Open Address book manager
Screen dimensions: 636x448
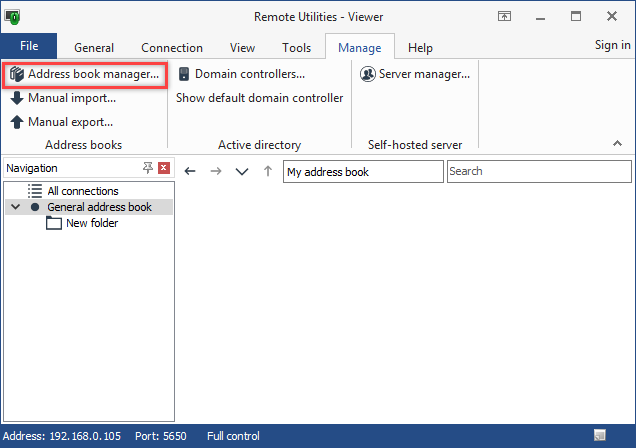pyautogui.click(x=84, y=74)
